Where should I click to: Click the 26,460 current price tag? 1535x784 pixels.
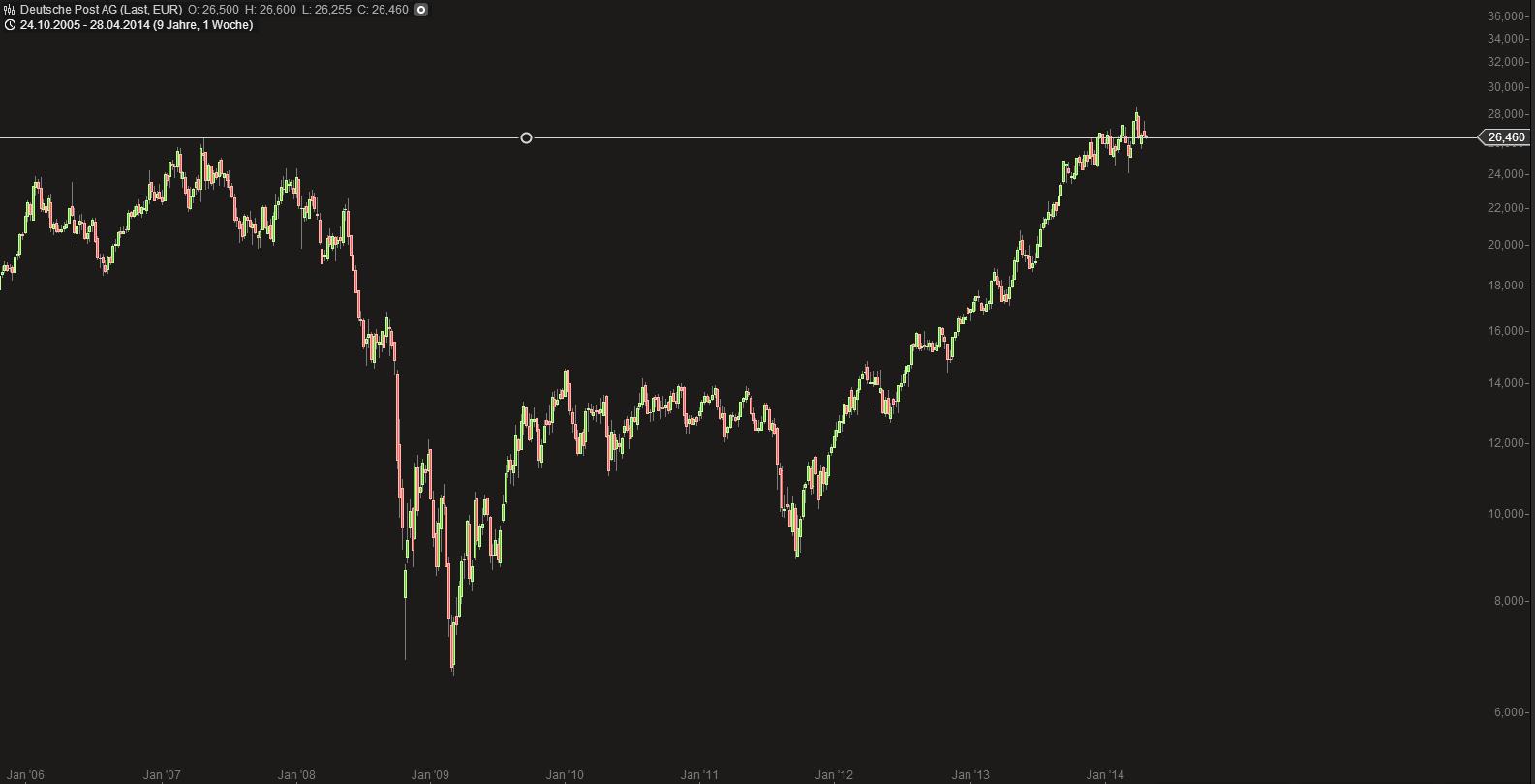[1506, 137]
